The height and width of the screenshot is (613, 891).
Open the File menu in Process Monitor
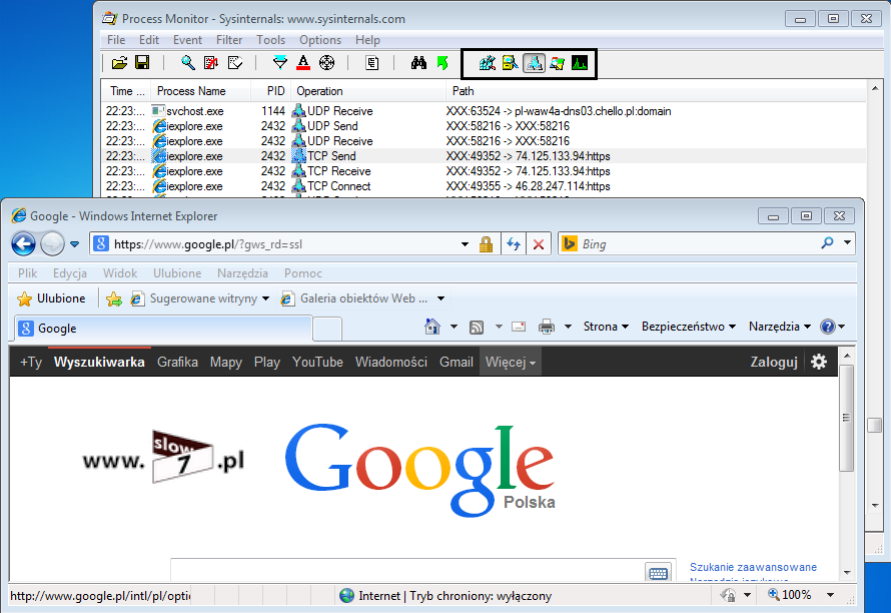[116, 40]
